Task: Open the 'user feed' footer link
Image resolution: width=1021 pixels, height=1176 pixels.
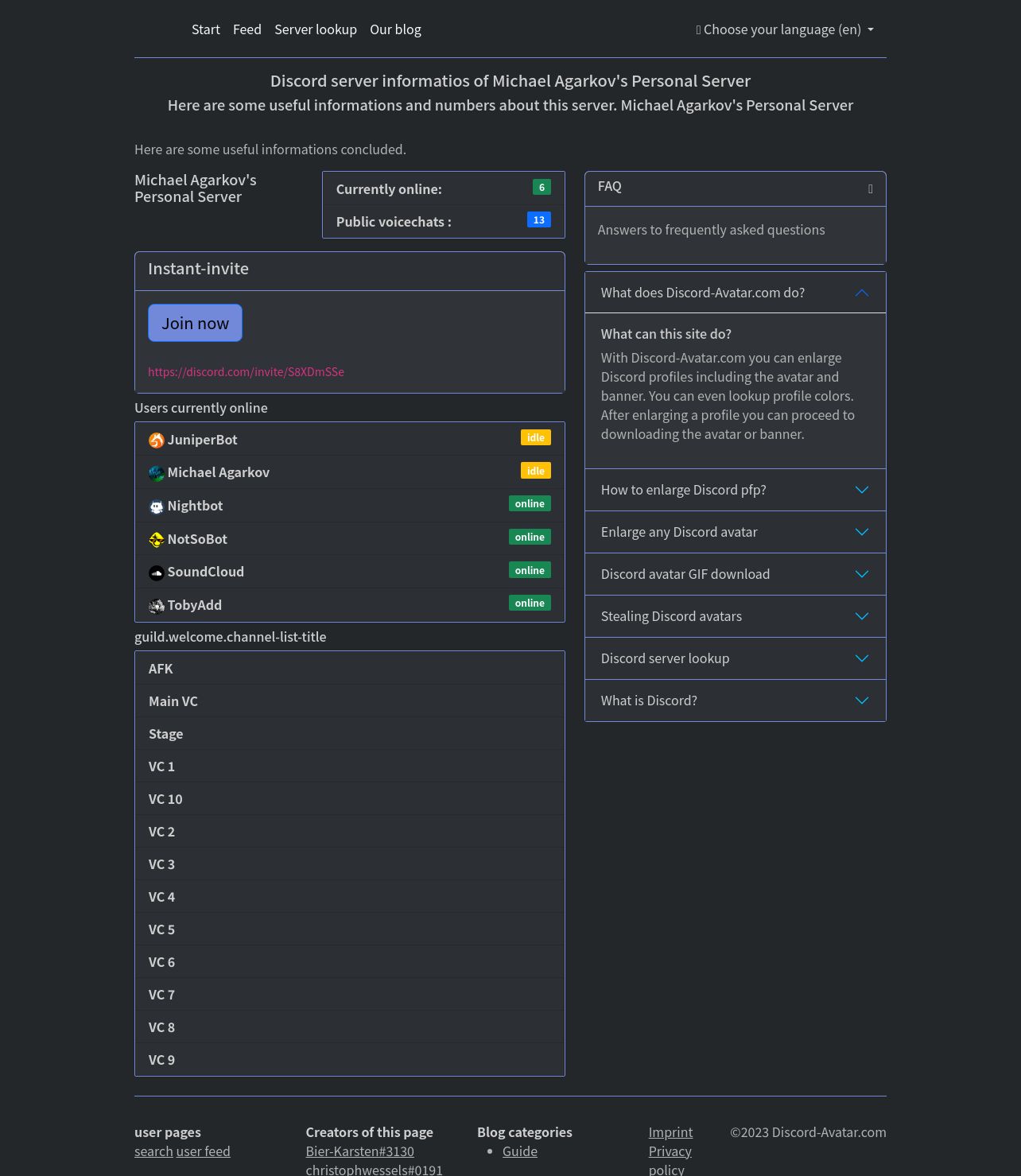Action: click(x=203, y=1151)
